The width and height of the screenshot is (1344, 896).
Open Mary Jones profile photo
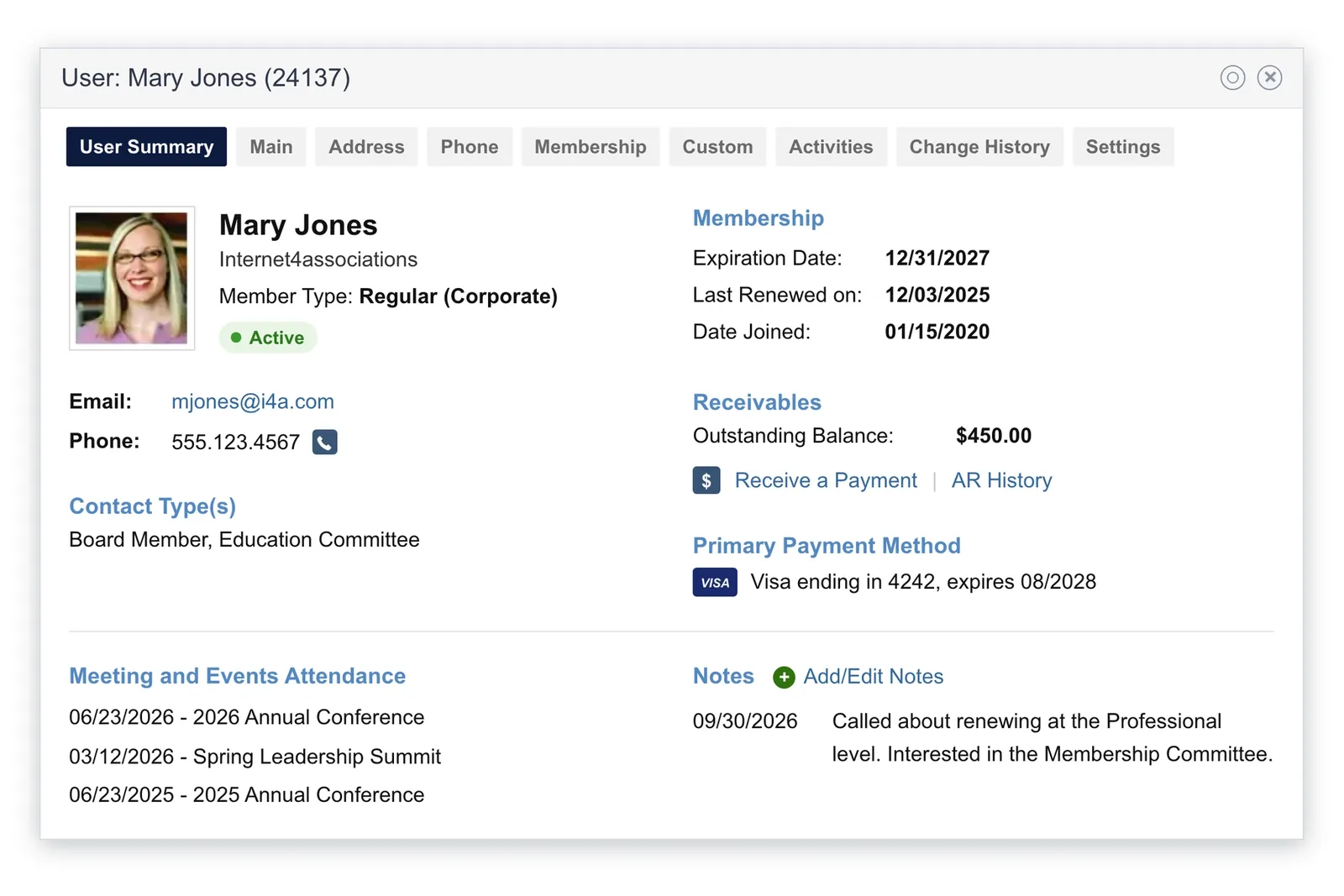(132, 278)
